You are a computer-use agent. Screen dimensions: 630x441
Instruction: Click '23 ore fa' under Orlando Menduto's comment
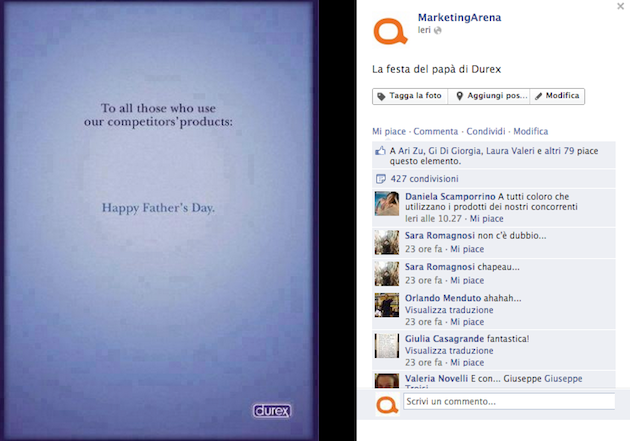point(423,322)
